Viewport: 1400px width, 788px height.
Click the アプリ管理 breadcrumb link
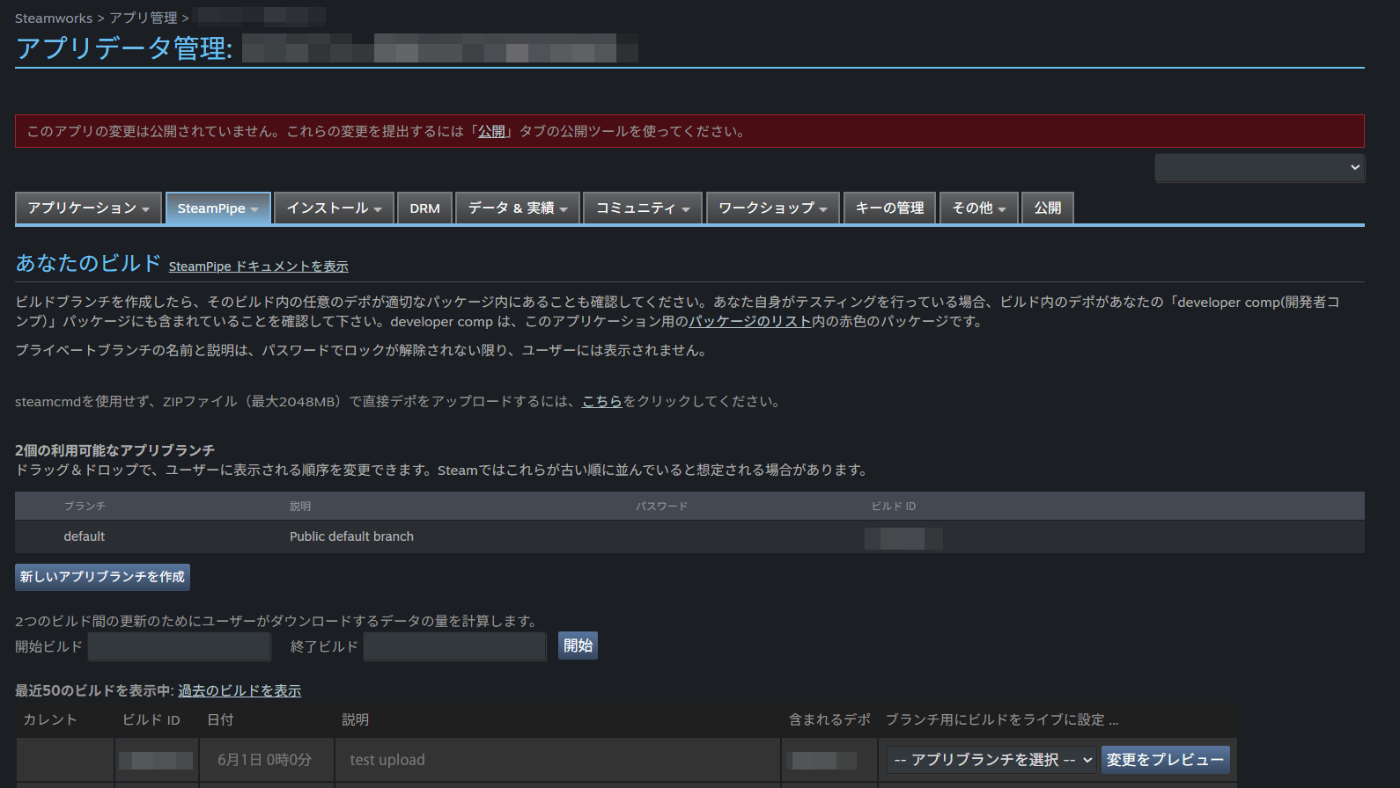143,18
